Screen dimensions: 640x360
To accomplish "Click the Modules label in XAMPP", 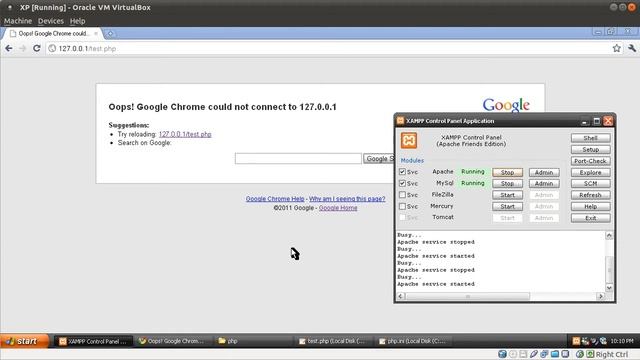I will click(412, 160).
